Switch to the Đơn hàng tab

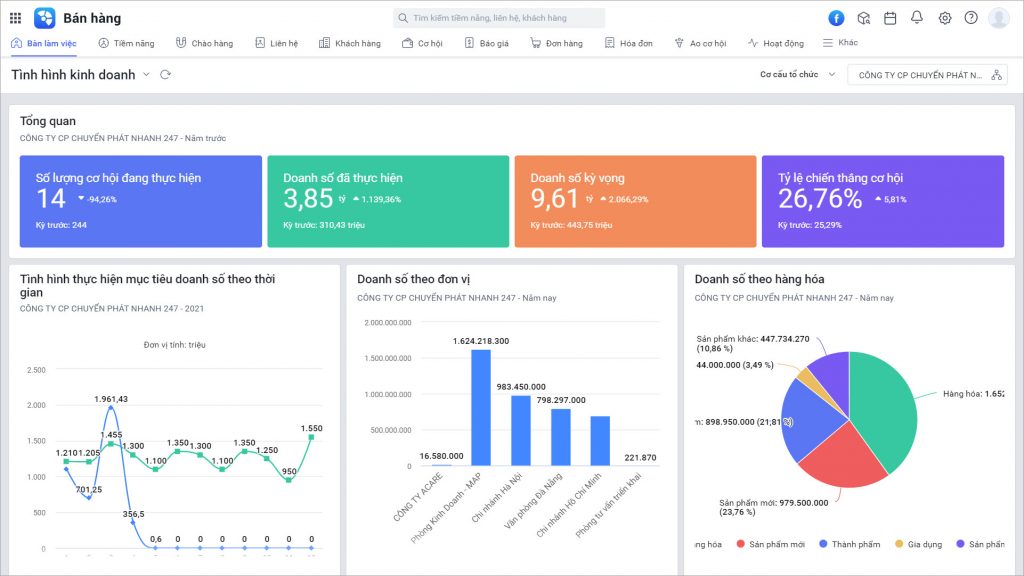pos(556,43)
